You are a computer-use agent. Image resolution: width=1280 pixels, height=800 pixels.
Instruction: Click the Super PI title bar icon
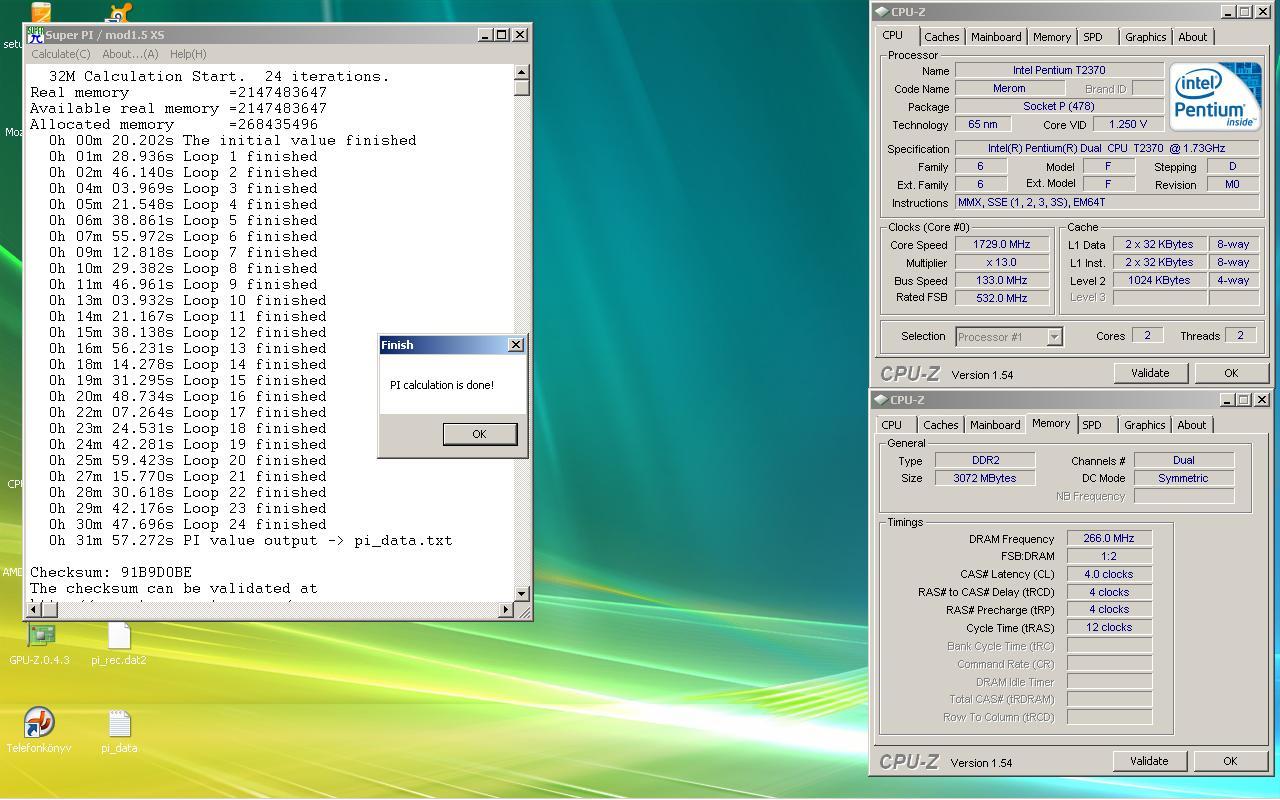35,34
